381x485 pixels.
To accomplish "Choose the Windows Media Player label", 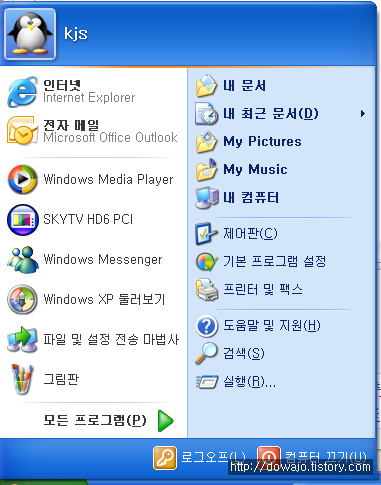I will coord(108,179).
